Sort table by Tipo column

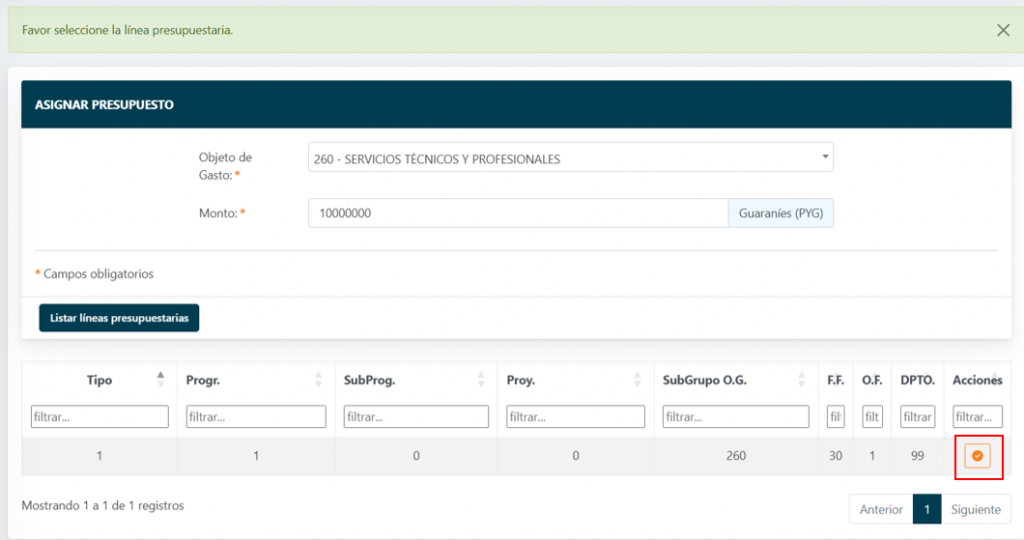click(99, 380)
